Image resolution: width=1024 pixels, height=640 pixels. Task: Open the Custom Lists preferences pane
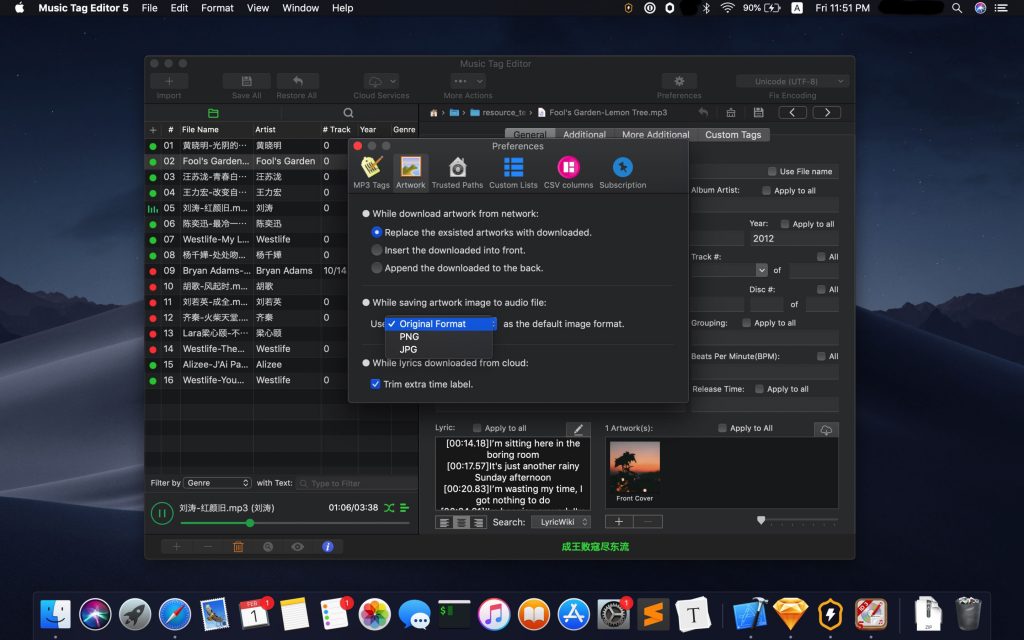tap(513, 172)
